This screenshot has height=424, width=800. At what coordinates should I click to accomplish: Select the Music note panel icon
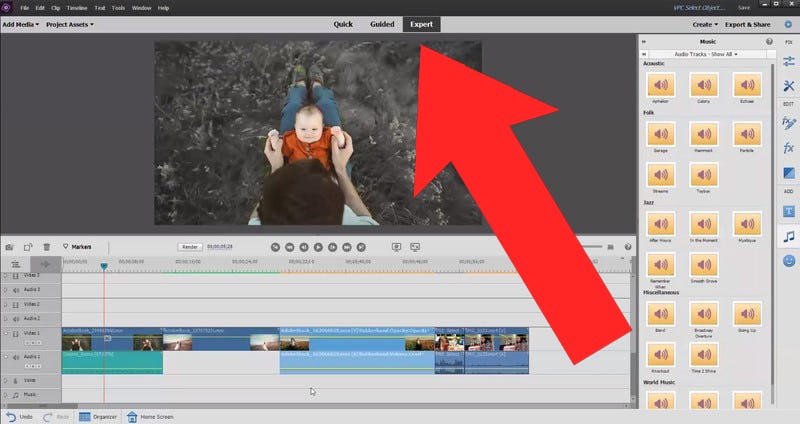pos(788,237)
